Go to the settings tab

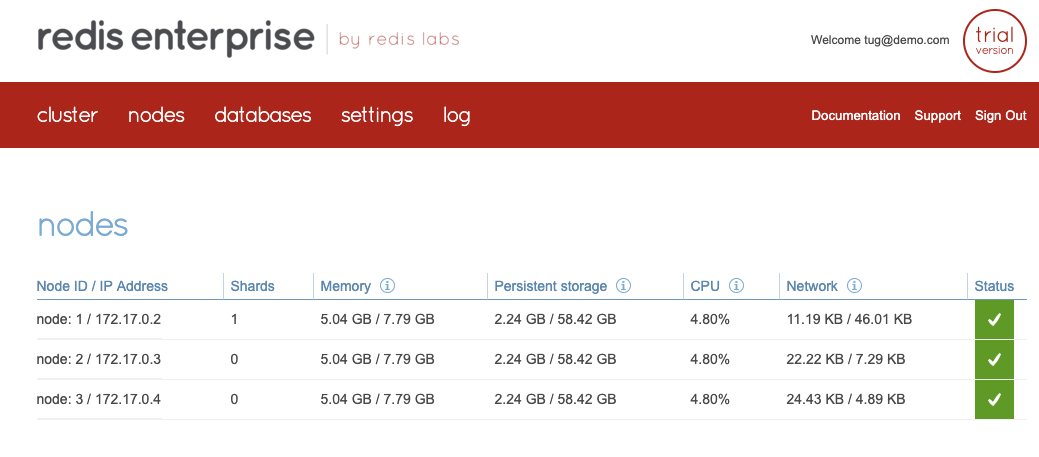(x=377, y=115)
